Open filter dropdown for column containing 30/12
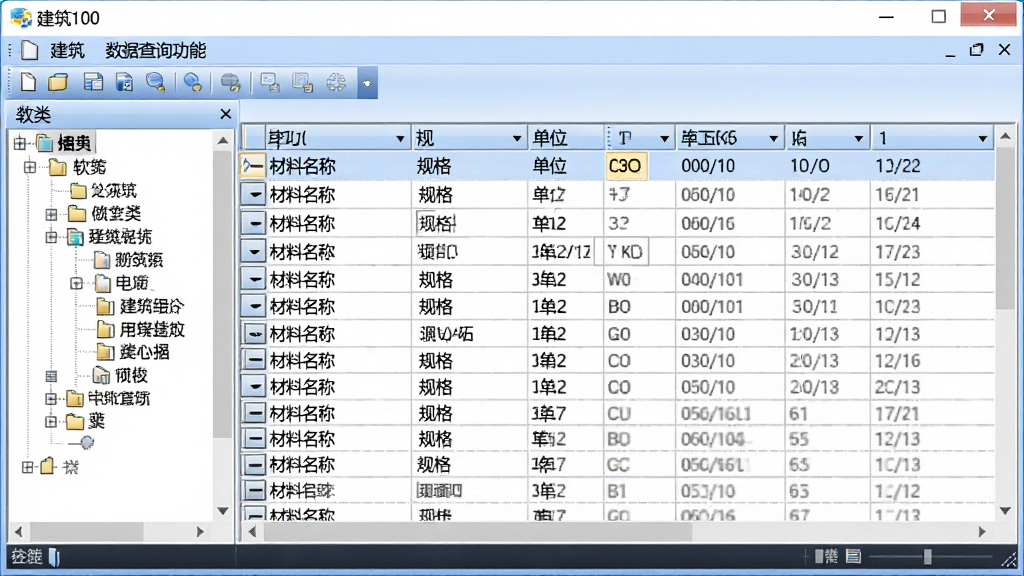This screenshot has height=576, width=1024. tap(858, 138)
